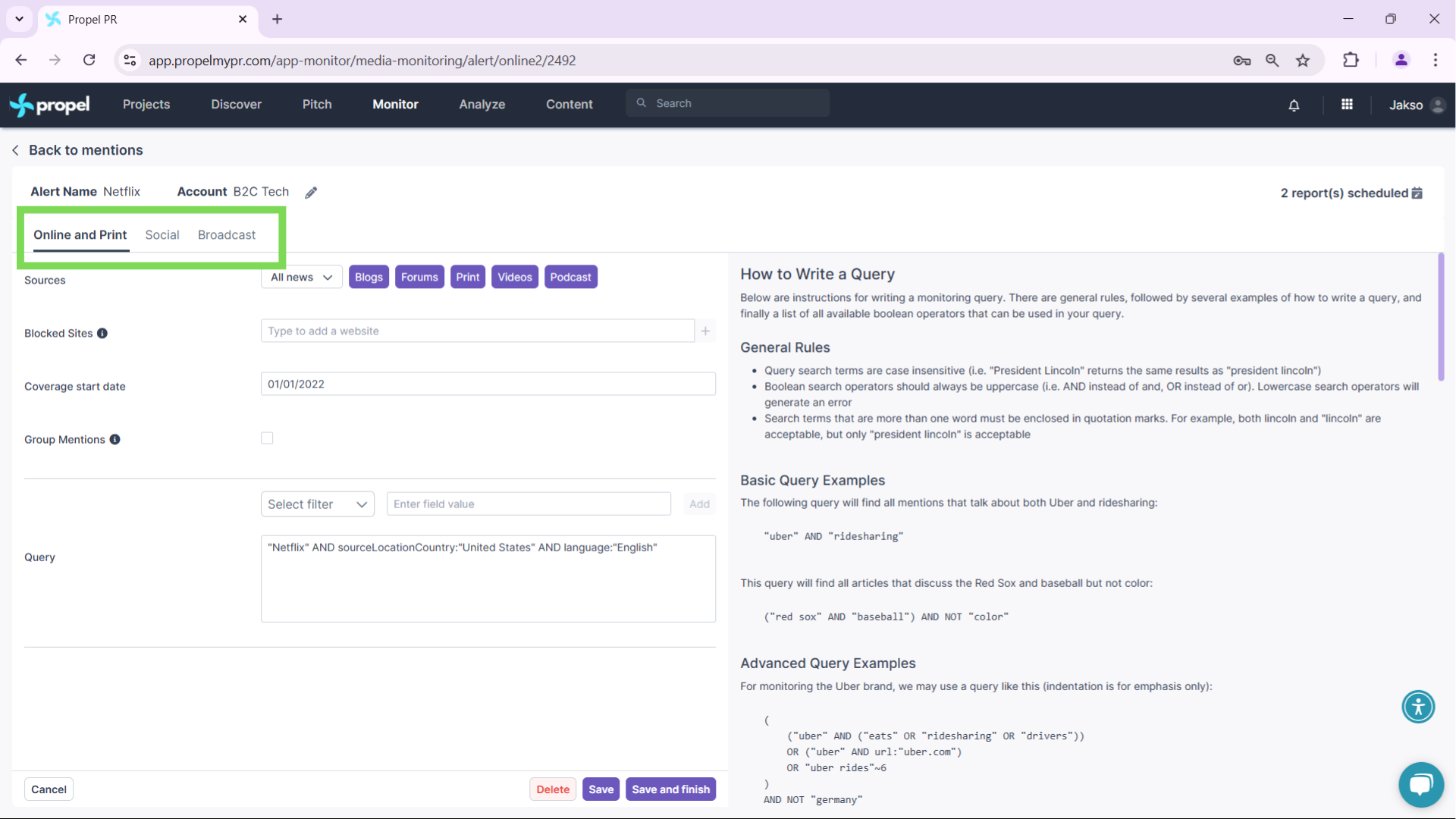Open the Monitor menu

pyautogui.click(x=395, y=105)
